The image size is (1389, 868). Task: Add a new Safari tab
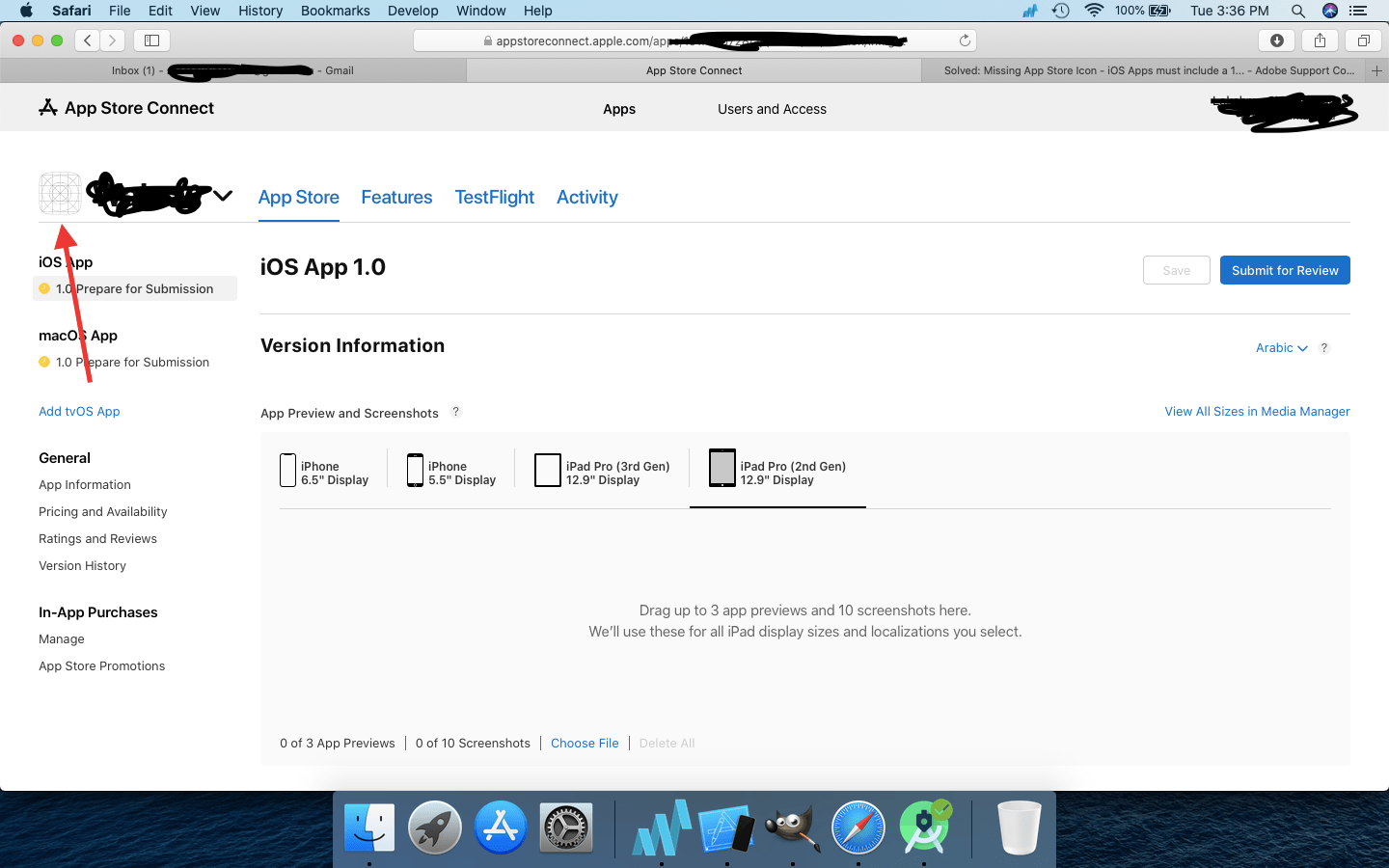[x=1376, y=70]
